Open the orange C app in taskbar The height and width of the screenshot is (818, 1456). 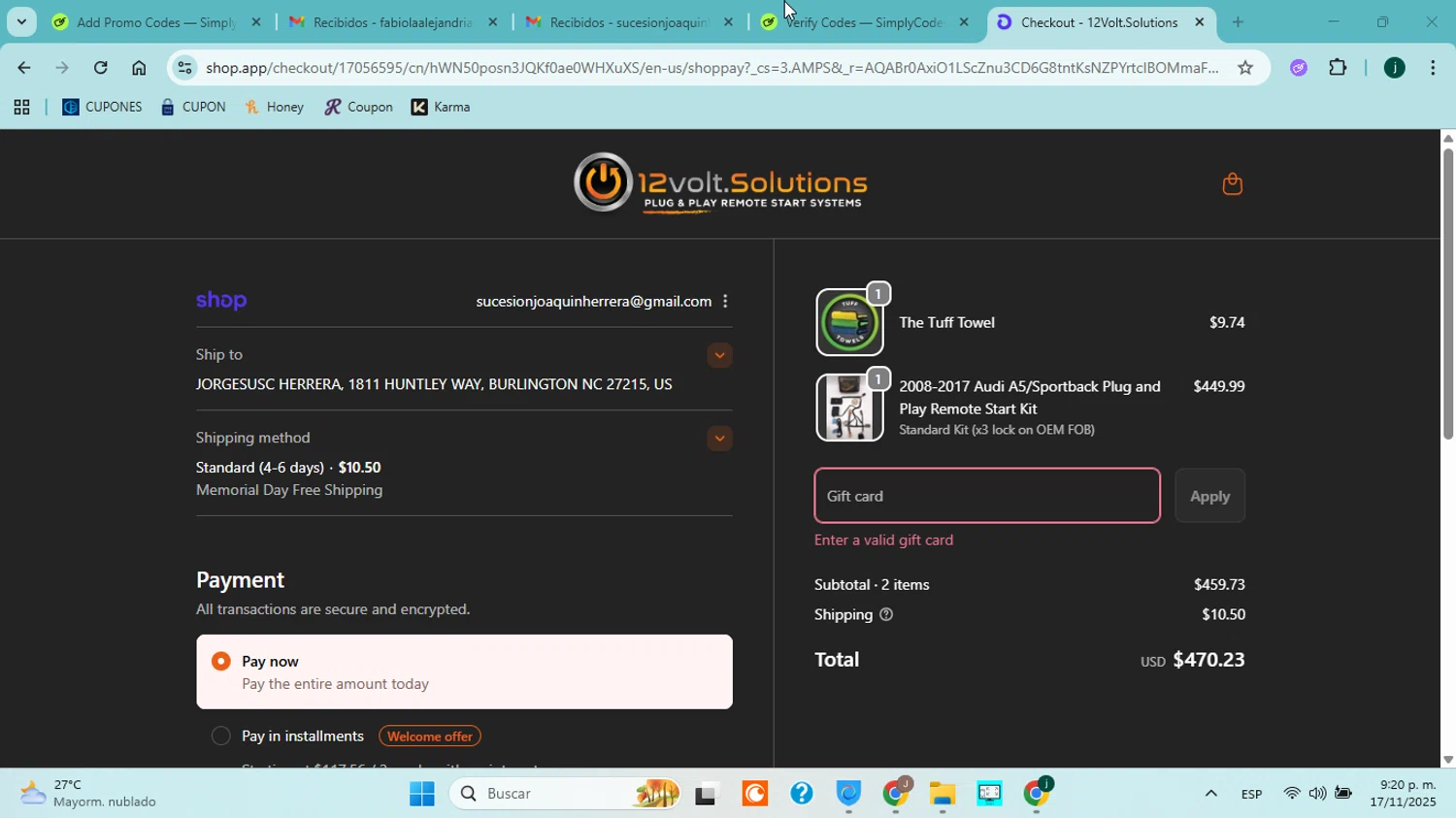pyautogui.click(x=755, y=794)
